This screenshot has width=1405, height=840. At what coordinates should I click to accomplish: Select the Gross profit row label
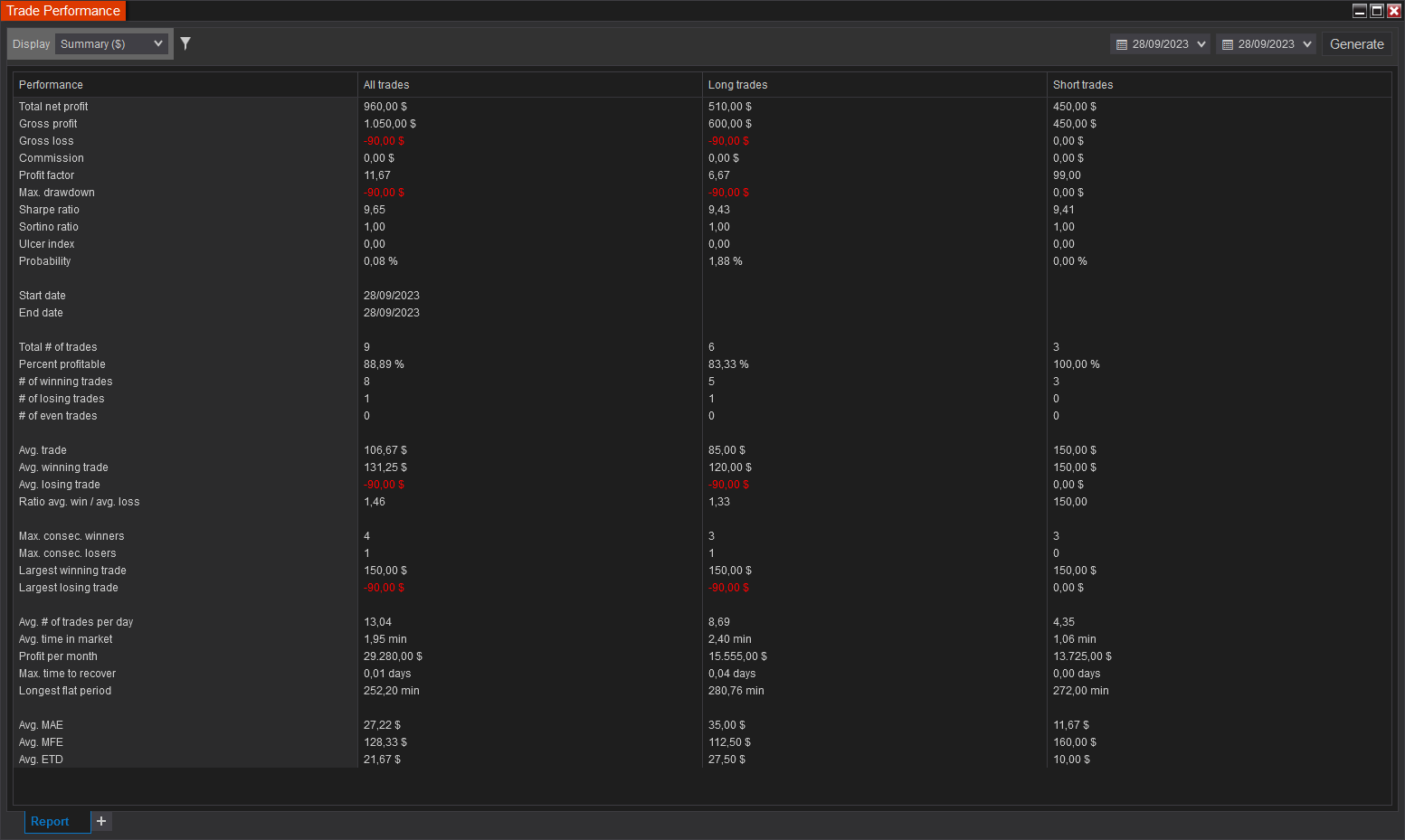point(48,124)
